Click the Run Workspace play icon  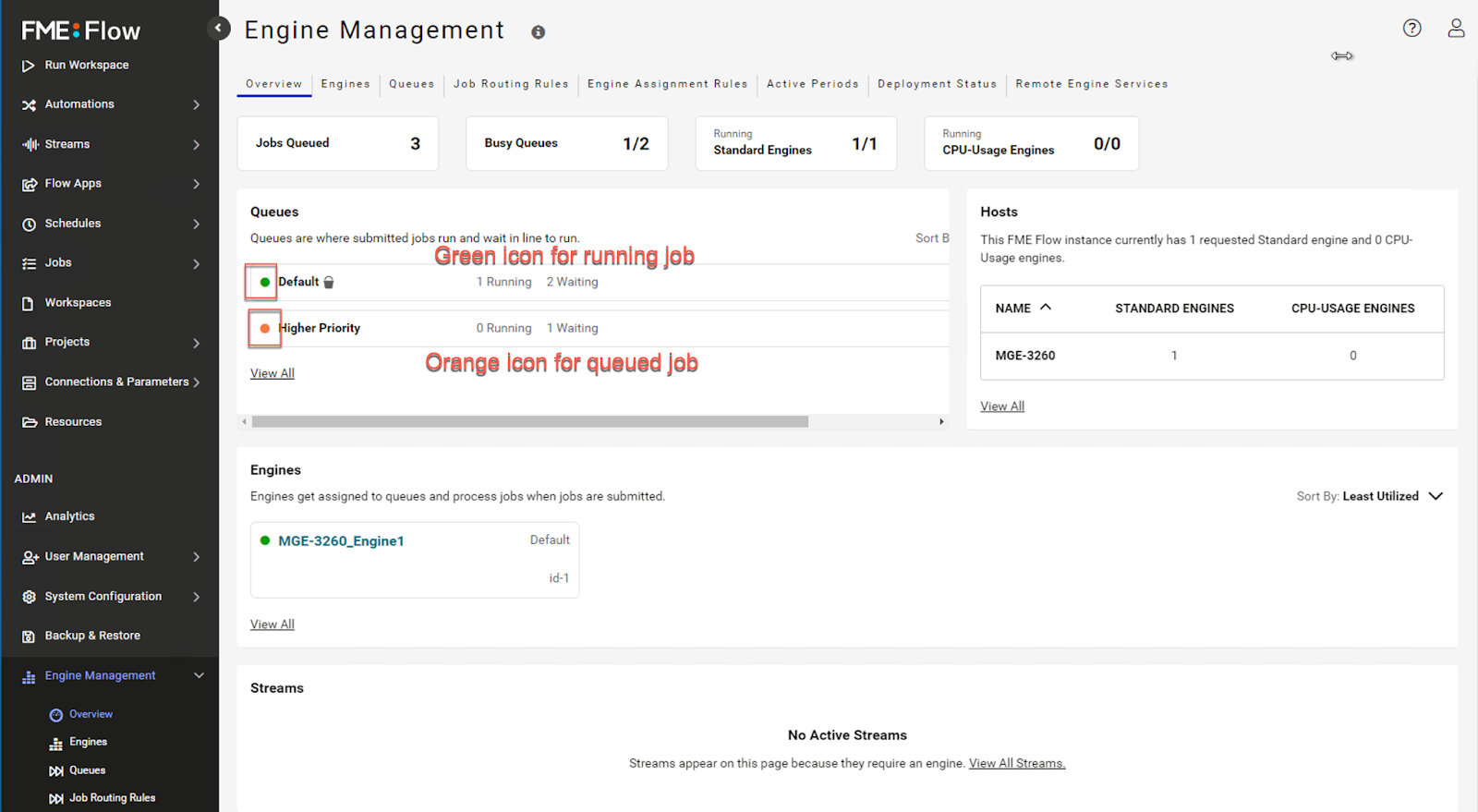tap(29, 66)
